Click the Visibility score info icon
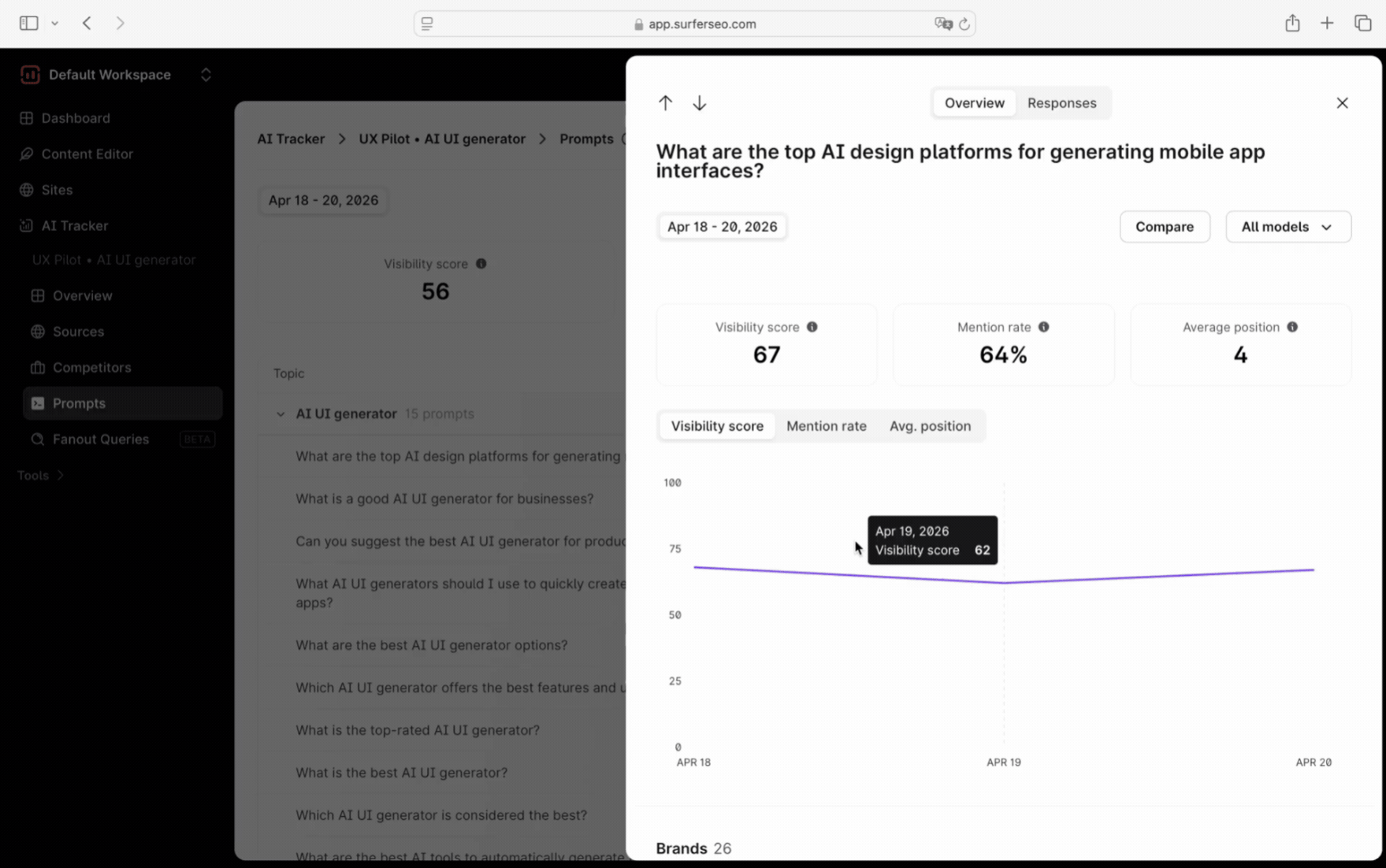The width and height of the screenshot is (1386, 868). click(812, 327)
